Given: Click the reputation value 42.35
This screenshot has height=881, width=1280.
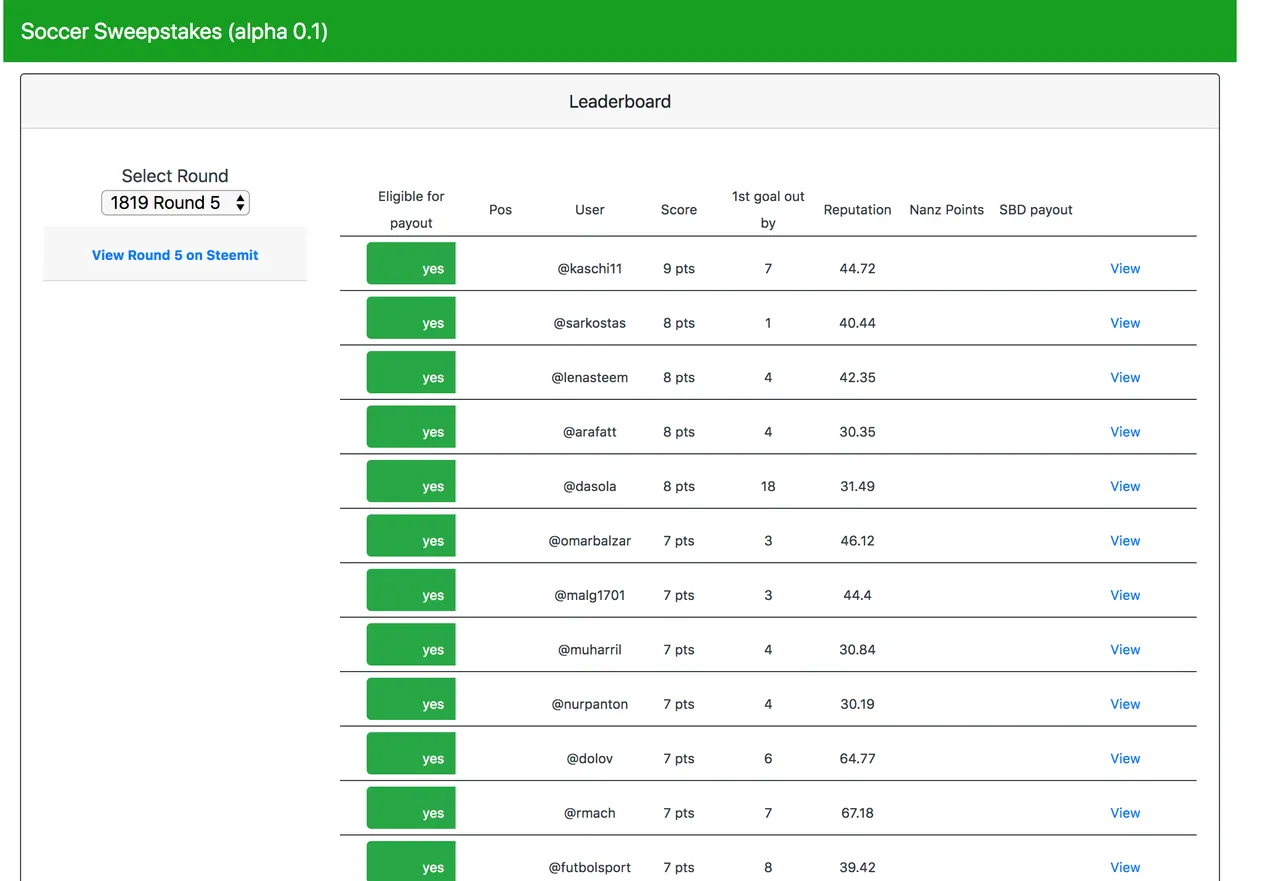Looking at the screenshot, I should pyautogui.click(x=858, y=377).
